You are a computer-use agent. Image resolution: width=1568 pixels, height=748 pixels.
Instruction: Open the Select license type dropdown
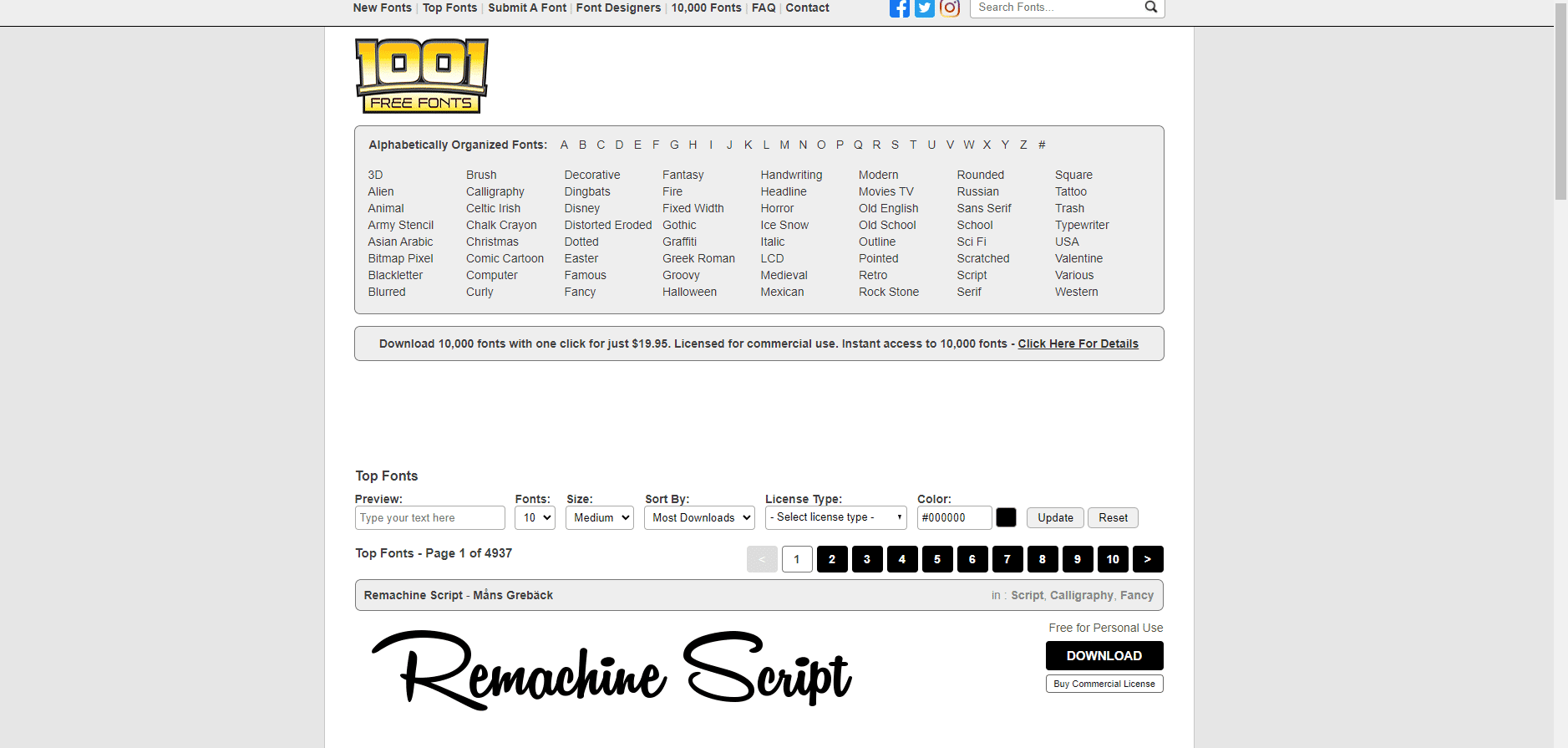[x=836, y=518]
